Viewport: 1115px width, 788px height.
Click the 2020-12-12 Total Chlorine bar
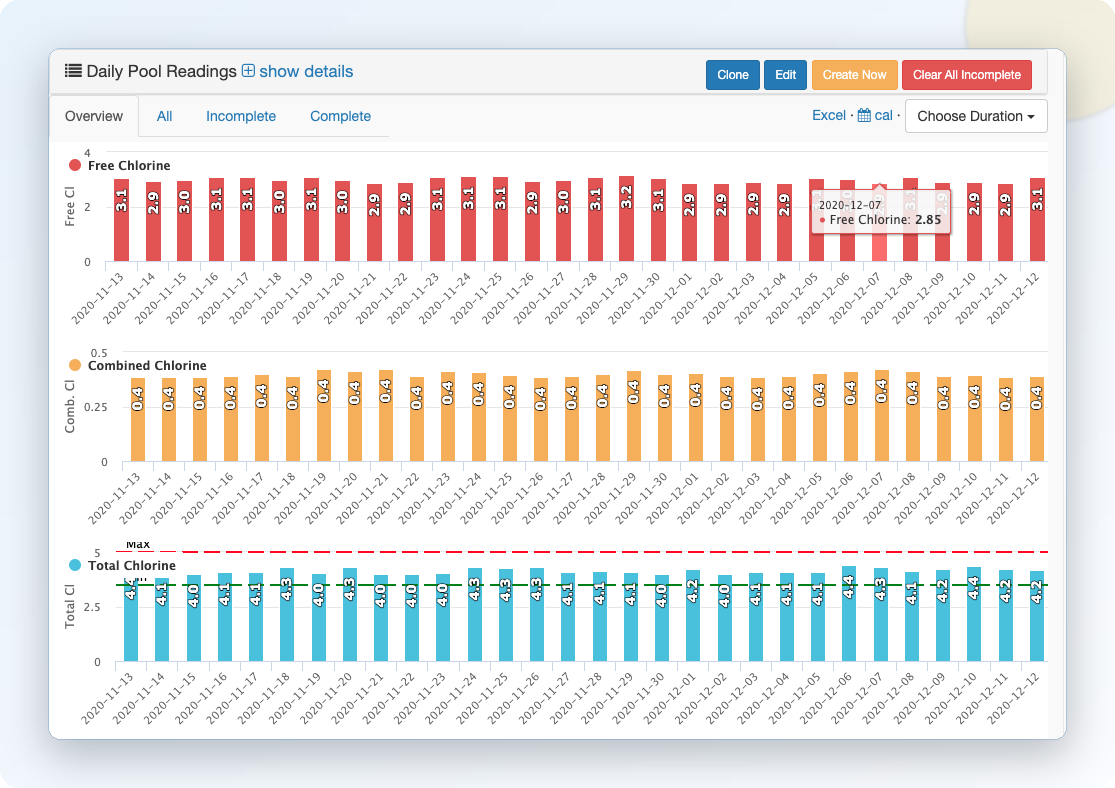[1037, 616]
